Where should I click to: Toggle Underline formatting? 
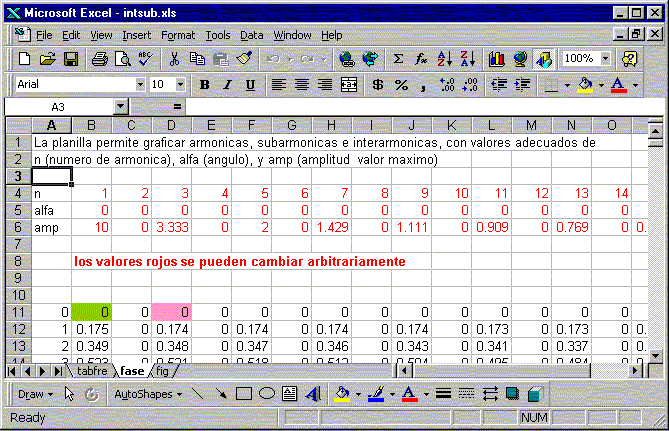pos(250,85)
